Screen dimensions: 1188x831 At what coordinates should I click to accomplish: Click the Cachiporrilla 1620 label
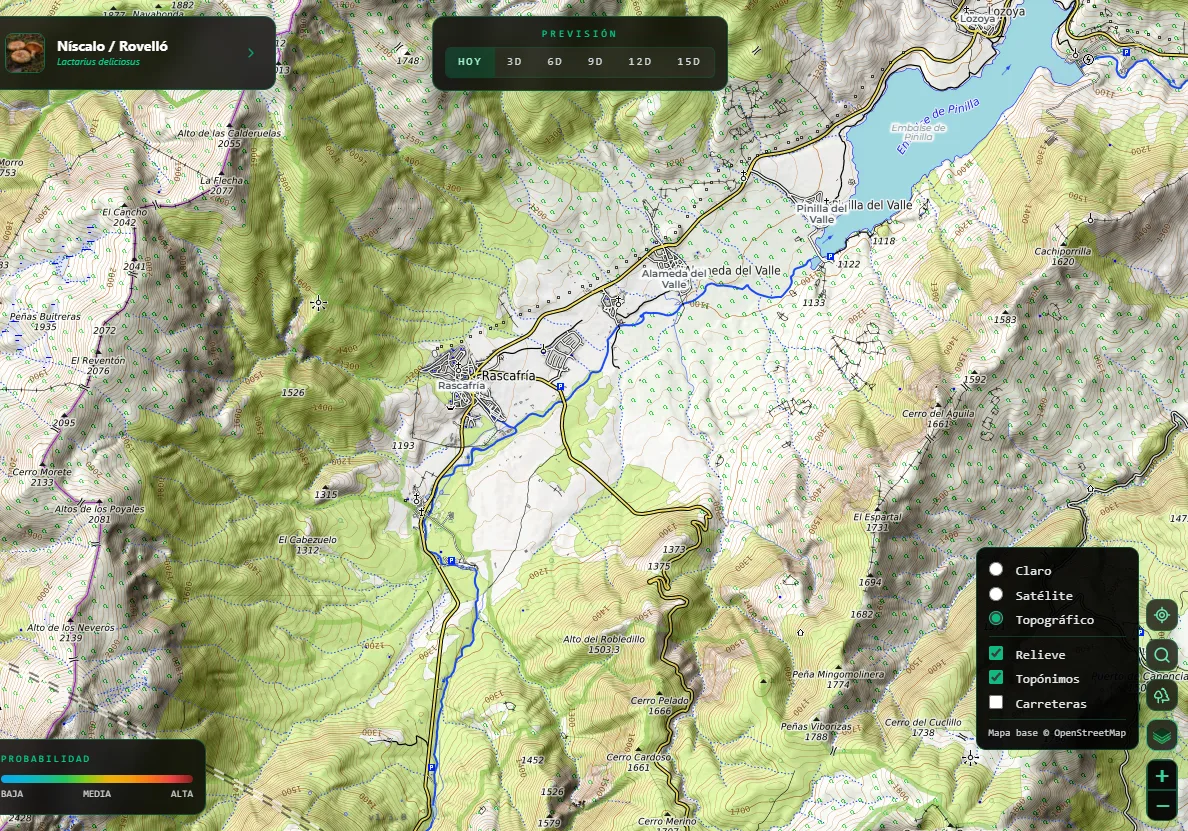coord(1062,256)
